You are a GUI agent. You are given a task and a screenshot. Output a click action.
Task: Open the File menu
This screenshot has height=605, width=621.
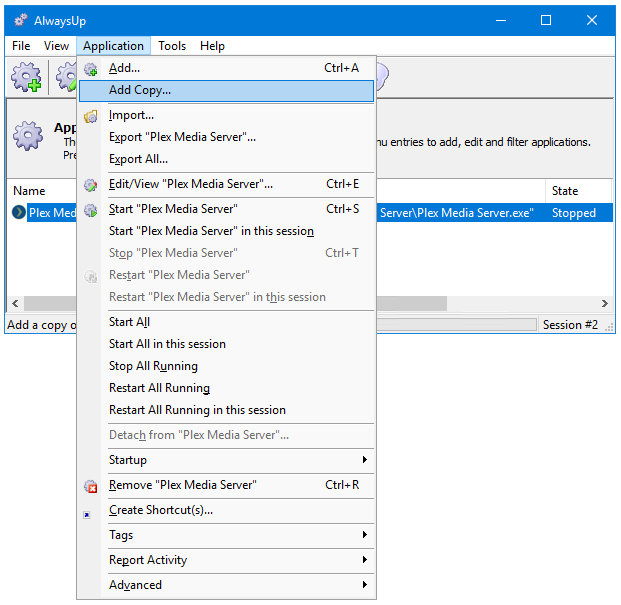tap(21, 46)
